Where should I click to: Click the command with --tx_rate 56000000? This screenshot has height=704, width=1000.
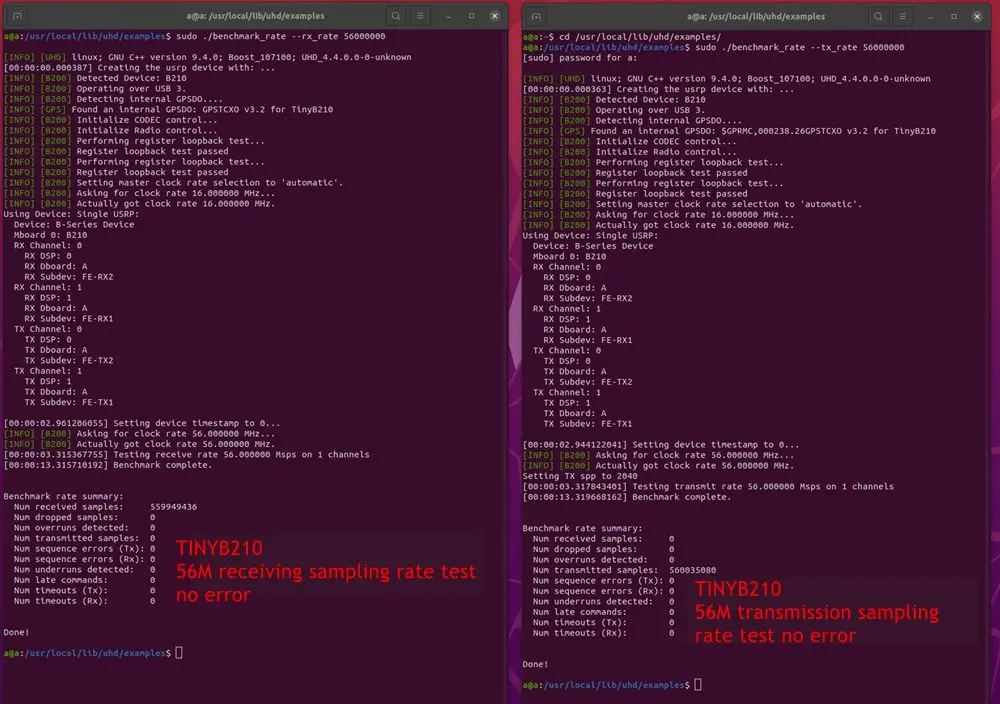[800, 47]
